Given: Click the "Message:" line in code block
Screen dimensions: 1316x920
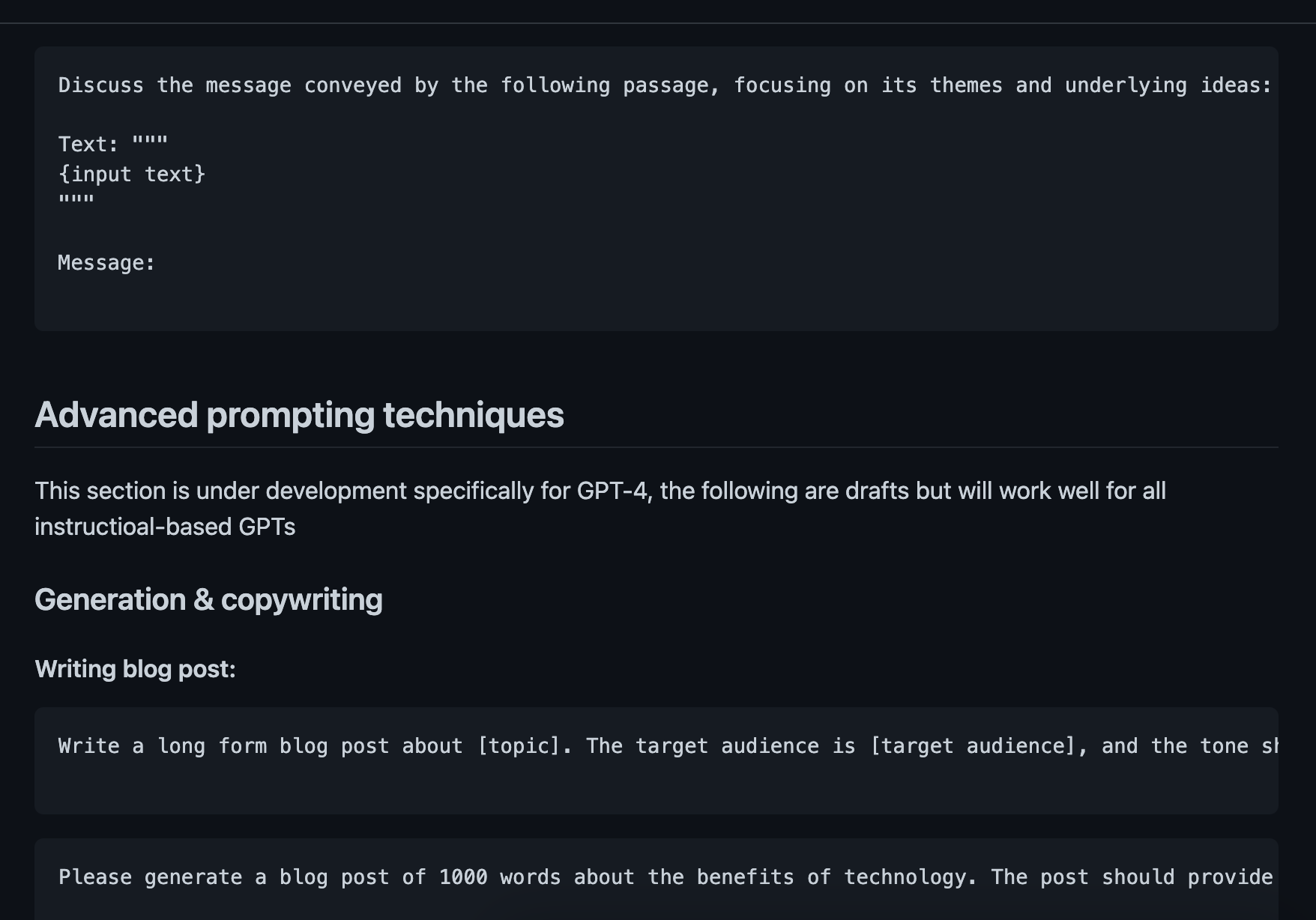Looking at the screenshot, I should click(106, 263).
